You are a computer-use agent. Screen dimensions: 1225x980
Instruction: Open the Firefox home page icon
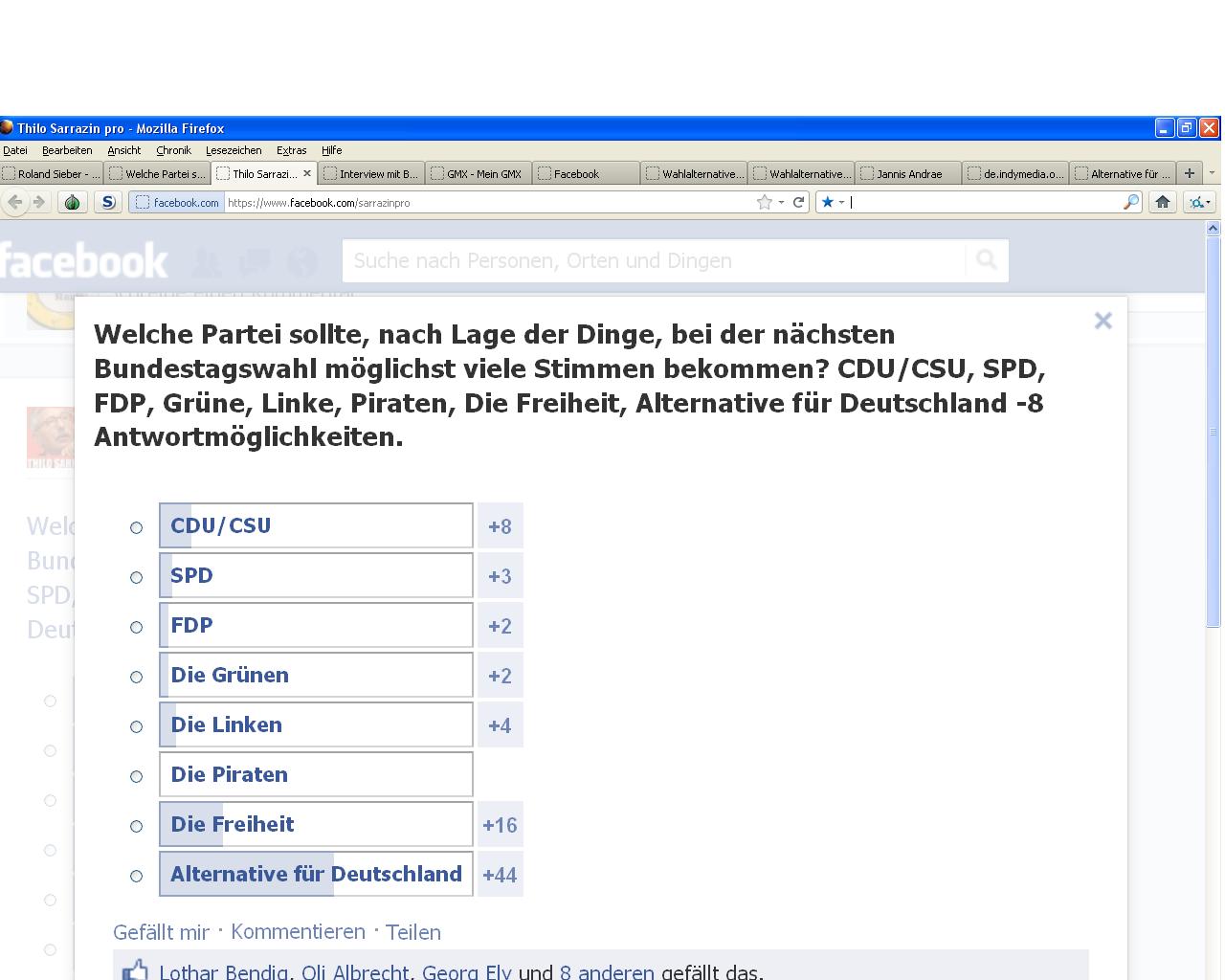click(x=1163, y=202)
